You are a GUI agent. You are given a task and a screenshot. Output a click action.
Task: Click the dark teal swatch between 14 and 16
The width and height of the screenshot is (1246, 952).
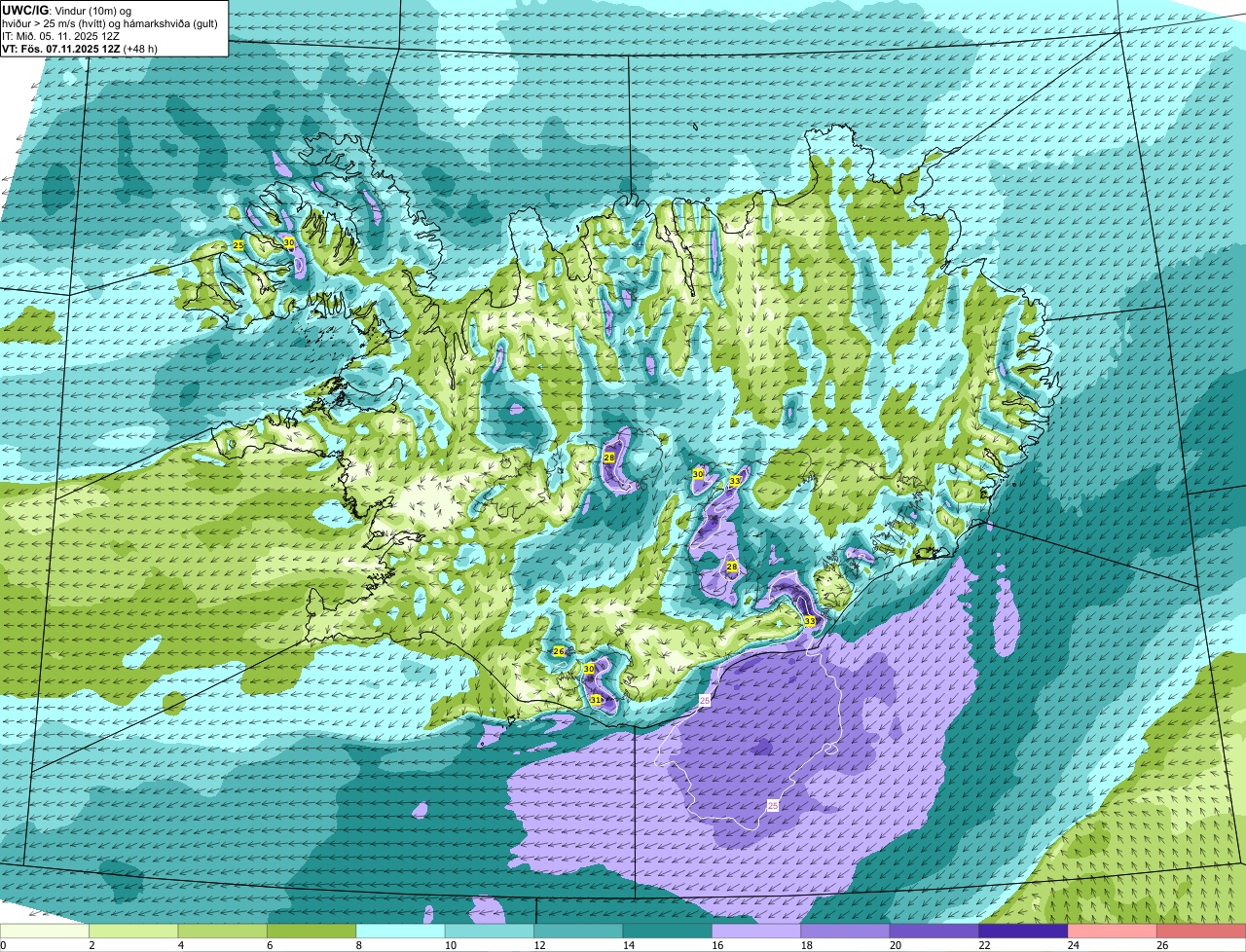[668, 931]
